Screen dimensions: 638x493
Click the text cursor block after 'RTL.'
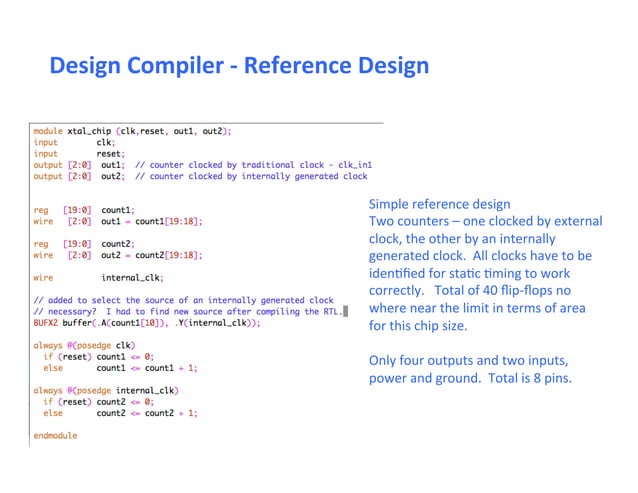tap(345, 312)
